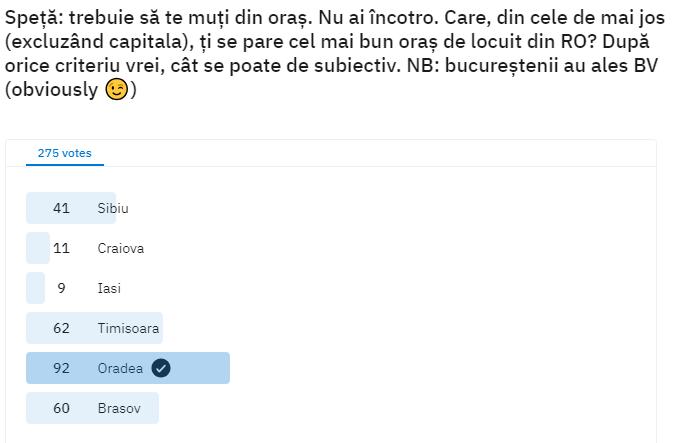Click the Oradea option label

pyautogui.click(x=120, y=368)
